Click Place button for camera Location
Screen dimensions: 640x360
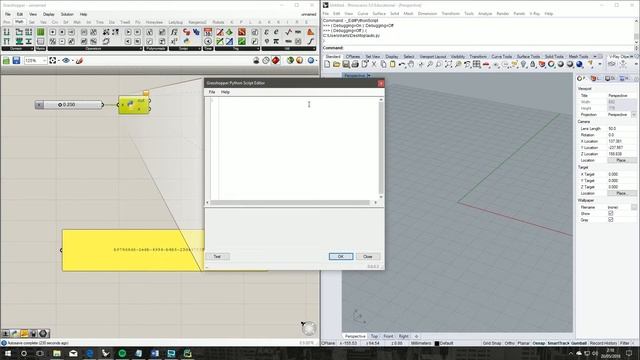(x=621, y=160)
